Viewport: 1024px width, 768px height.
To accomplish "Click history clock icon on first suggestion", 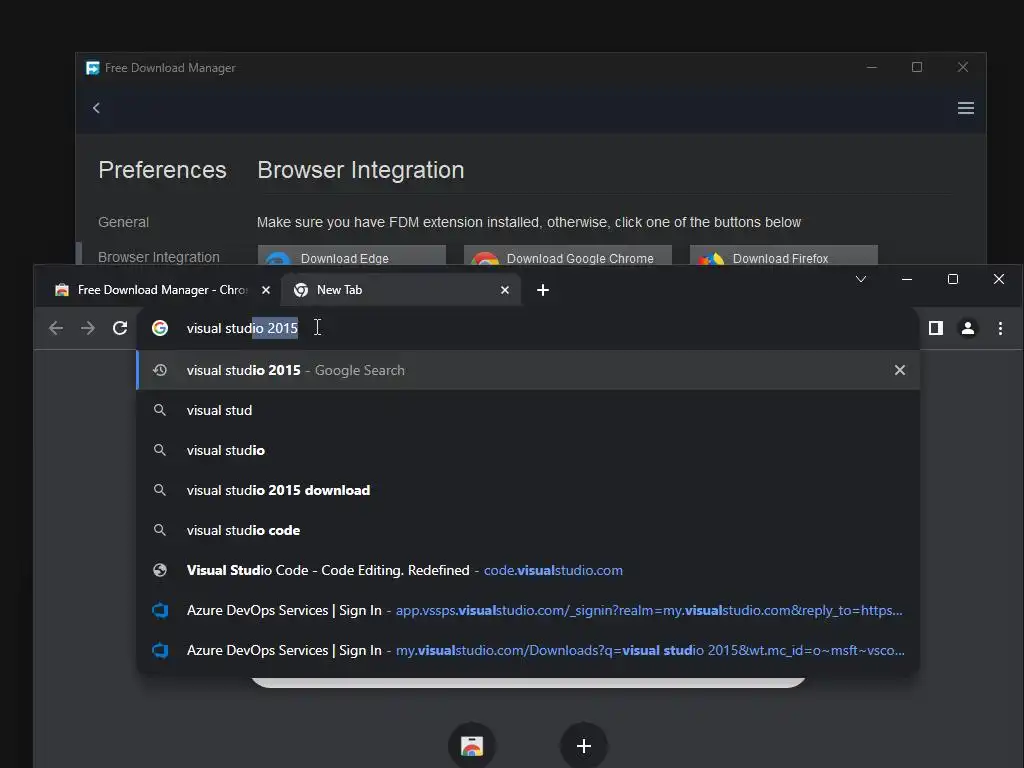I will (x=160, y=370).
